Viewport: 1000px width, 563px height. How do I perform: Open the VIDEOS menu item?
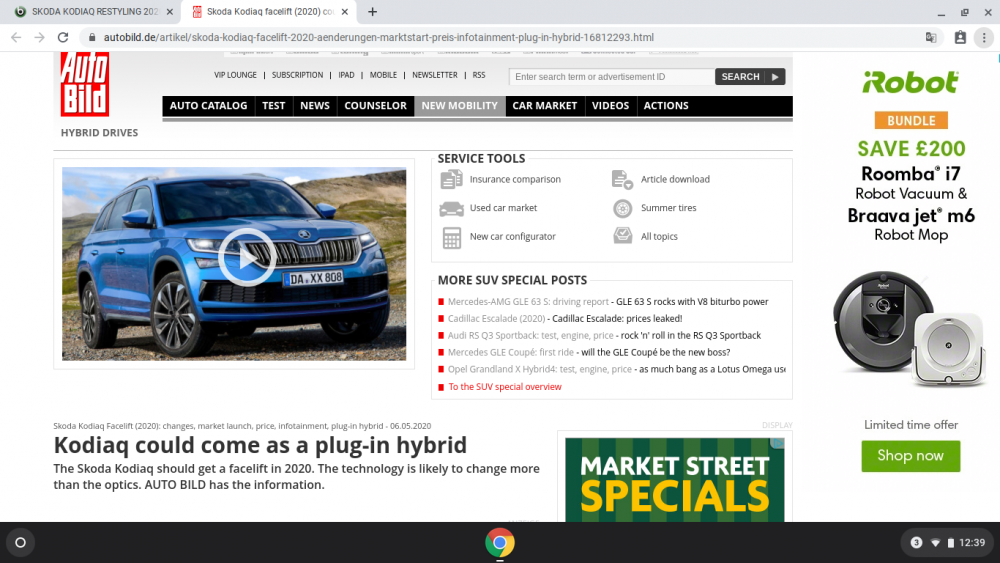(x=610, y=106)
